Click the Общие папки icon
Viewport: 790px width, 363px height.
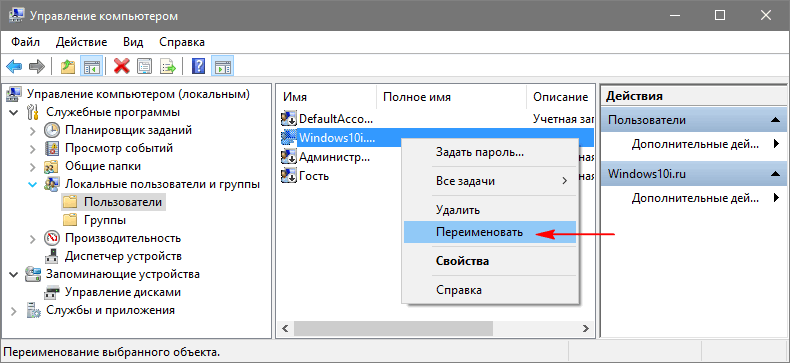pyautogui.click(x=52, y=166)
